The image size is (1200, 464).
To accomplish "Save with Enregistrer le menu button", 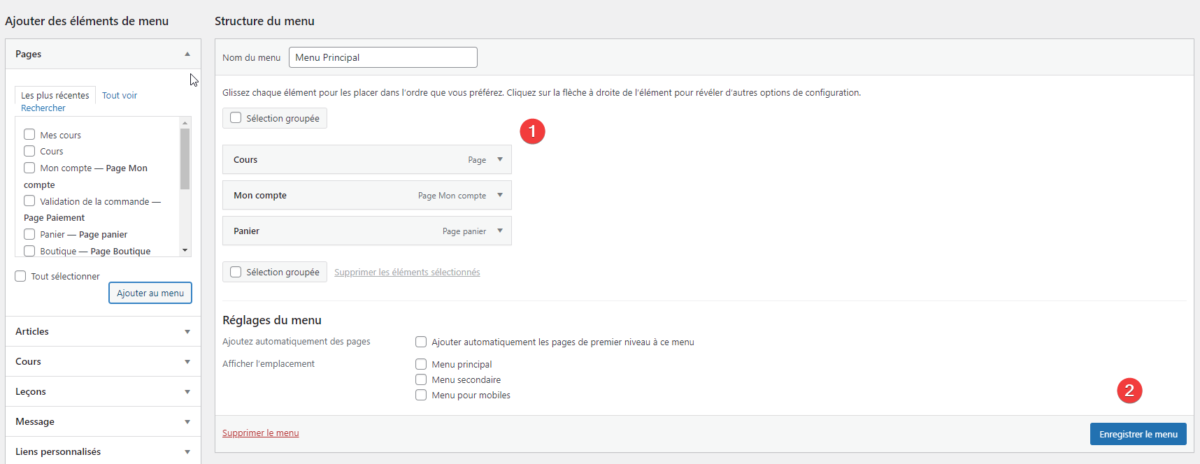I will pos(1138,434).
